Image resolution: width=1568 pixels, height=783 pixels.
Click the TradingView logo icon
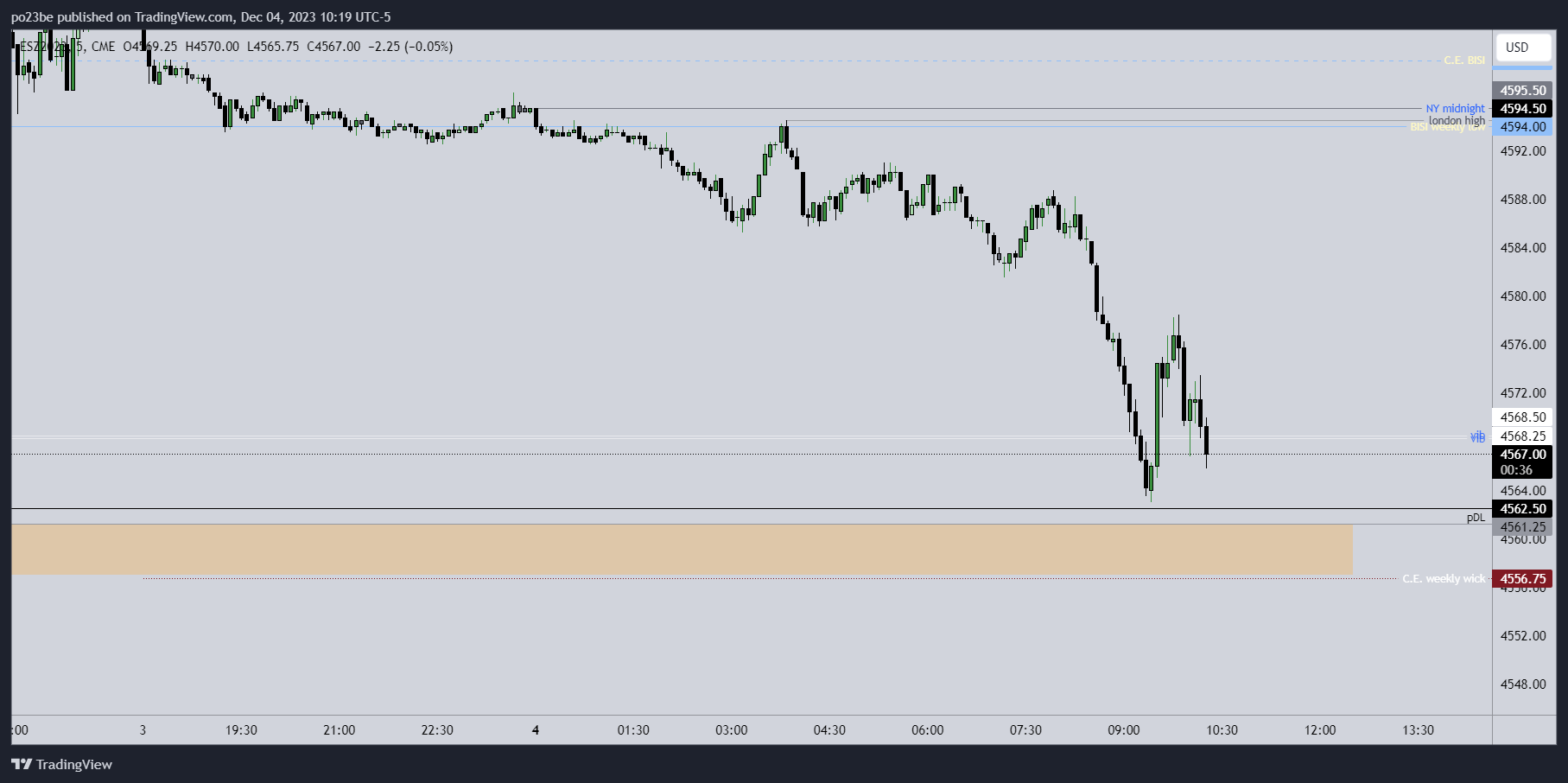point(22,764)
